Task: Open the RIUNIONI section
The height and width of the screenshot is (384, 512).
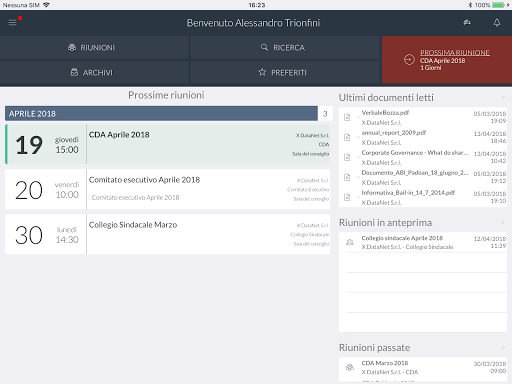Action: 94,48
